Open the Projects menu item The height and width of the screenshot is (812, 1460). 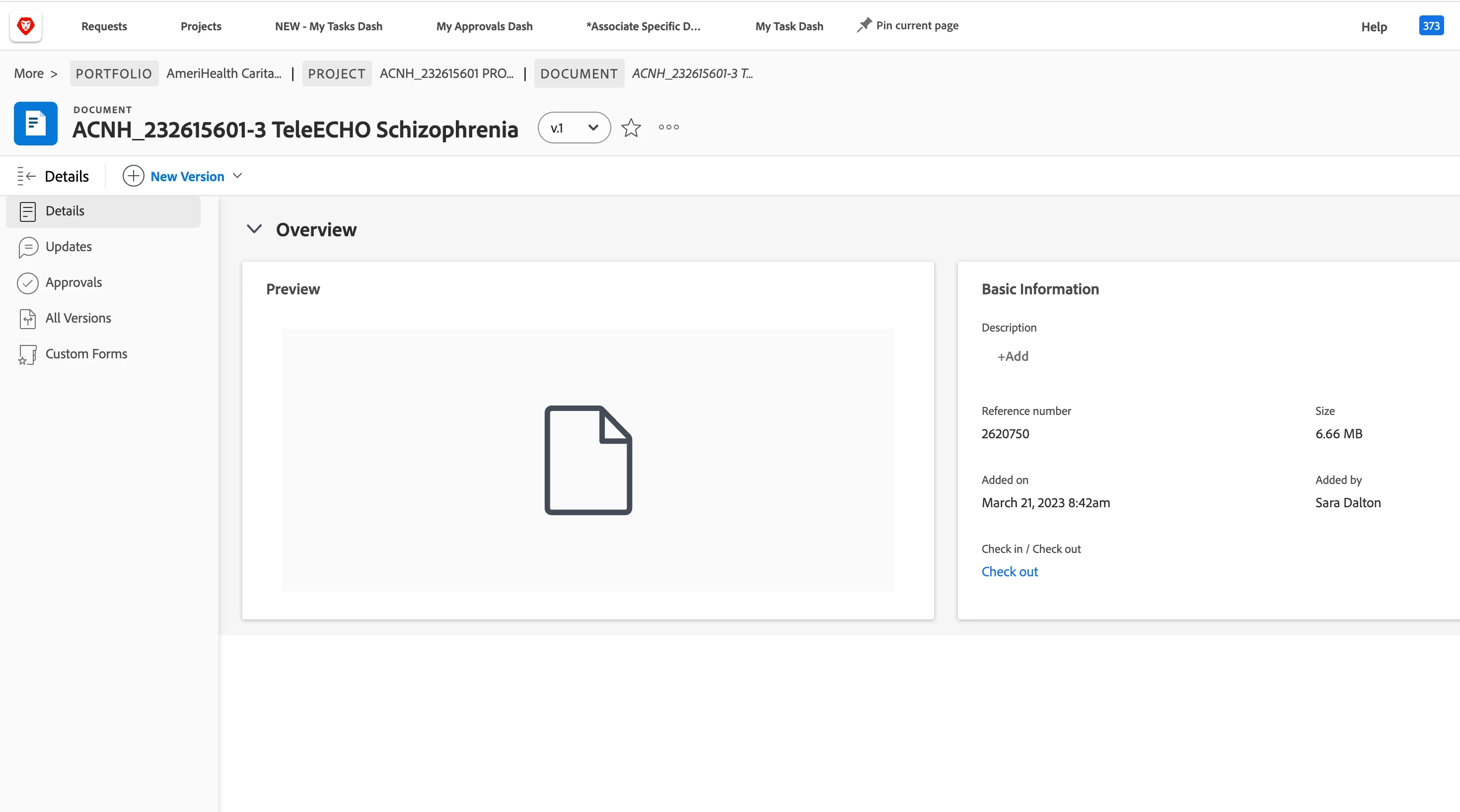click(201, 26)
